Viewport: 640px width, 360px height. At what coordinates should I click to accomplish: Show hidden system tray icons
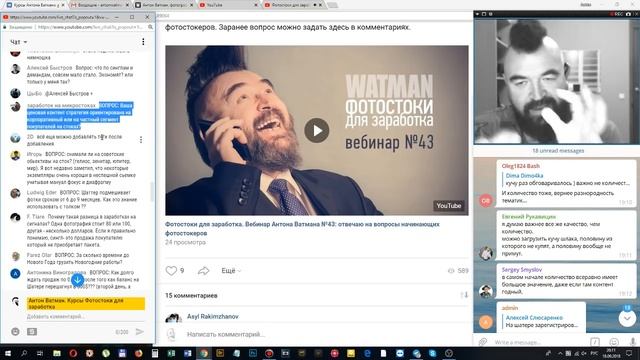[x=560, y=353]
